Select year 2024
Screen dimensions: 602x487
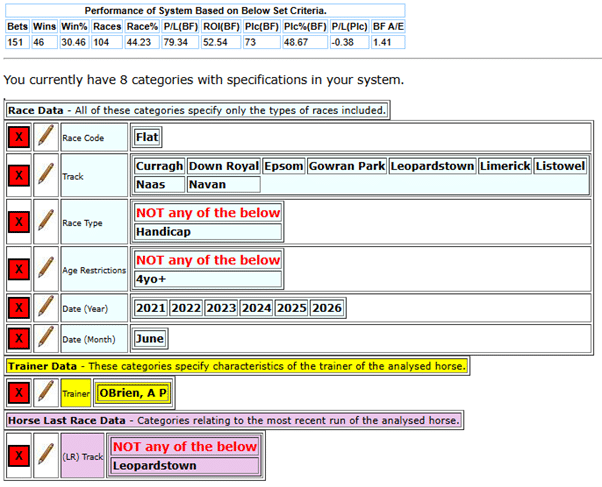[x=256, y=308]
